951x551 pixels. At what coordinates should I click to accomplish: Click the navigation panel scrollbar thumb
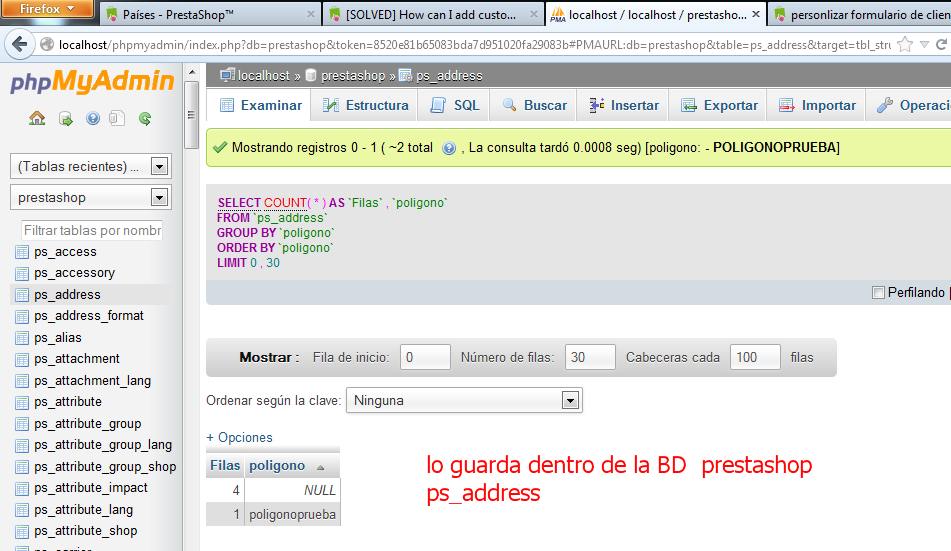tap(191, 115)
